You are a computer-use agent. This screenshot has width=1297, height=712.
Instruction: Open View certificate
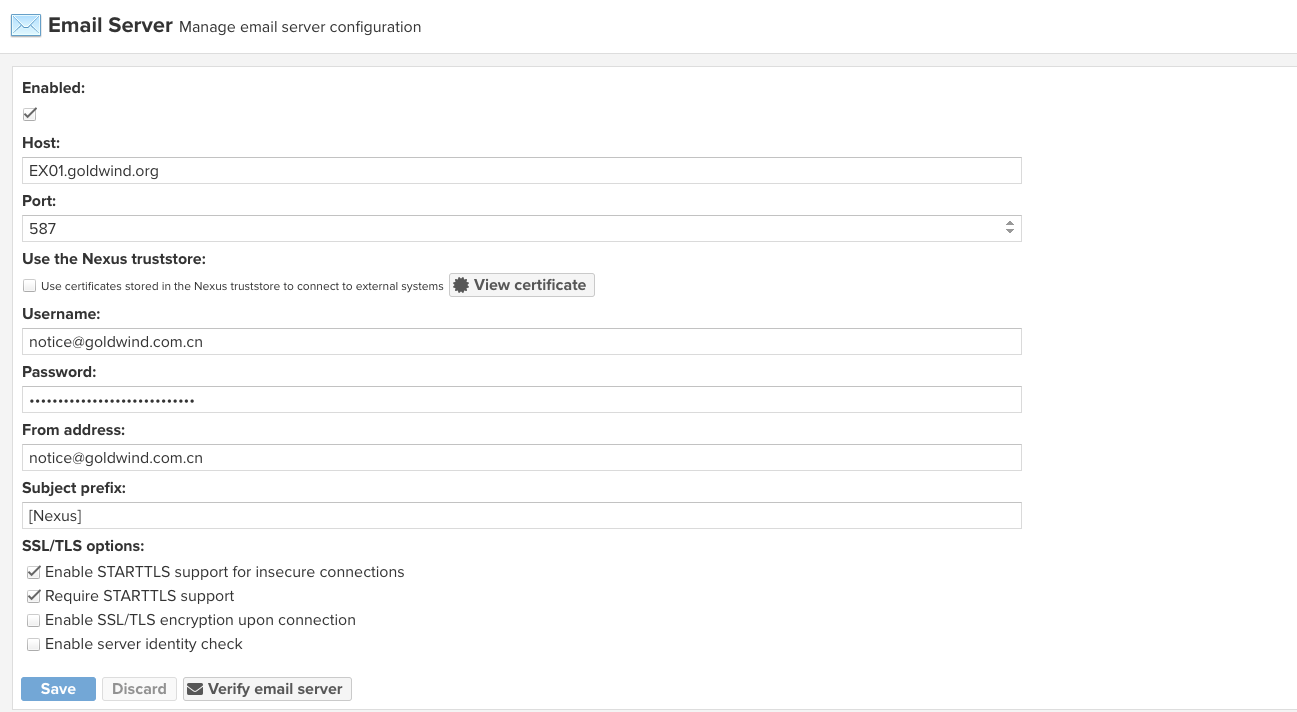pyautogui.click(x=521, y=285)
